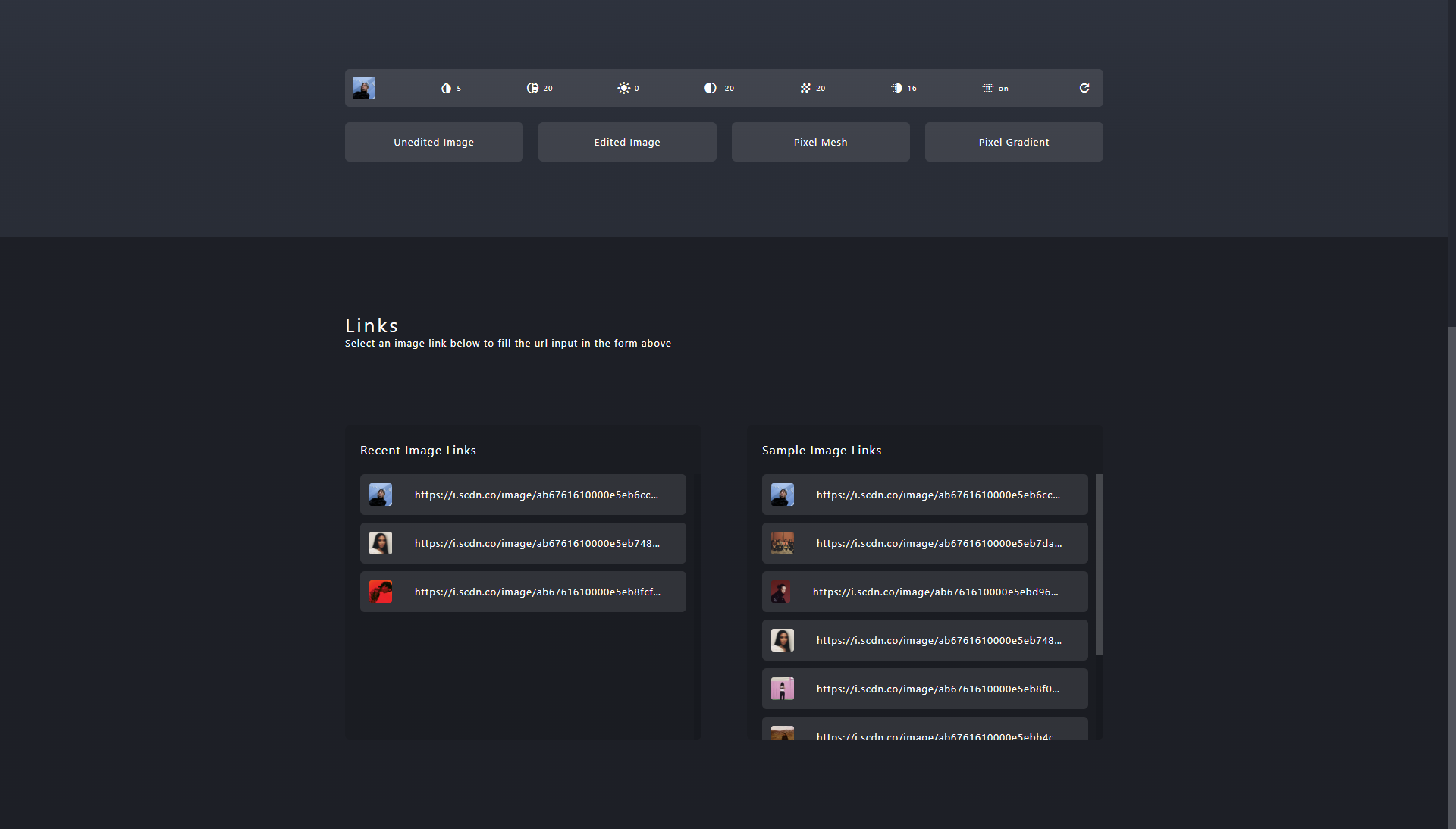Image resolution: width=1456 pixels, height=829 pixels.
Task: Click the droplet opacity icon showing 5
Action: [446, 88]
